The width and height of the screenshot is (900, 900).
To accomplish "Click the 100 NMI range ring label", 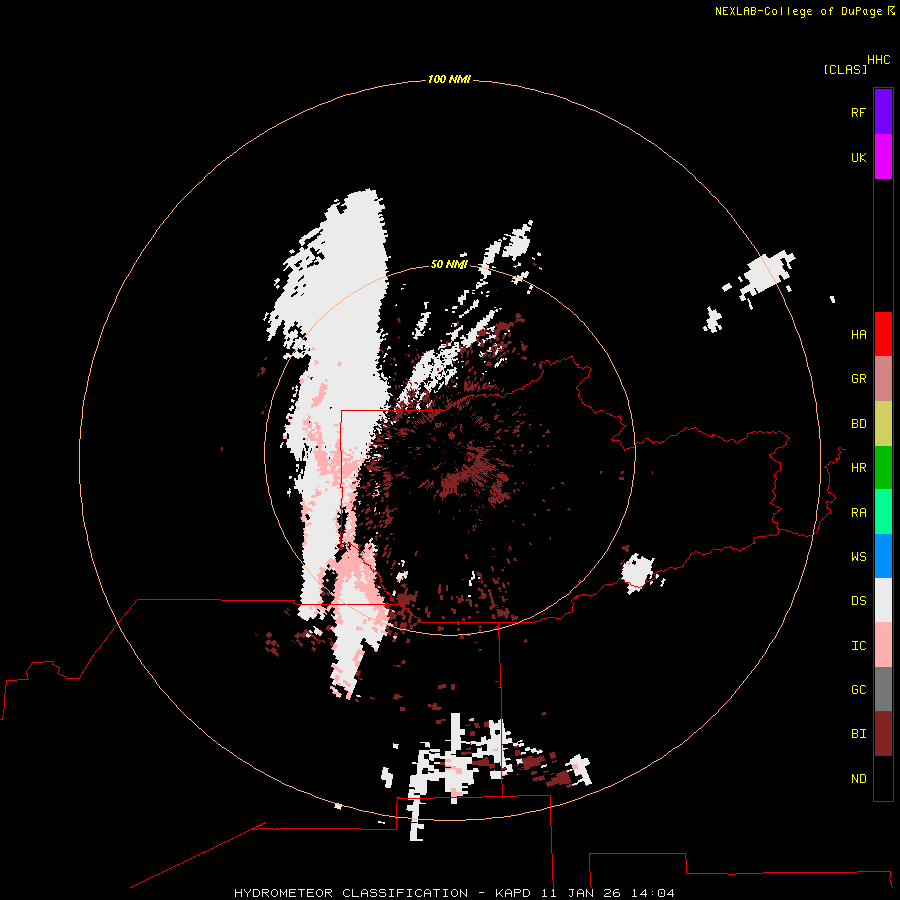I will coord(449,79).
